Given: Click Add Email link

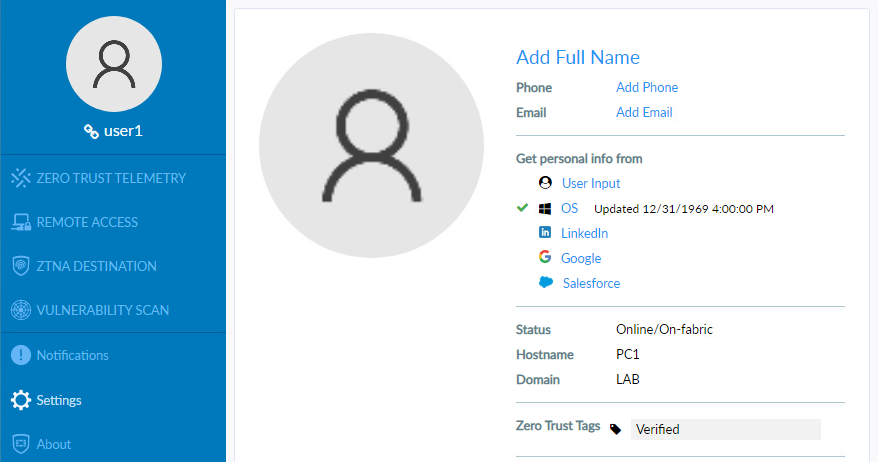Looking at the screenshot, I should point(644,113).
